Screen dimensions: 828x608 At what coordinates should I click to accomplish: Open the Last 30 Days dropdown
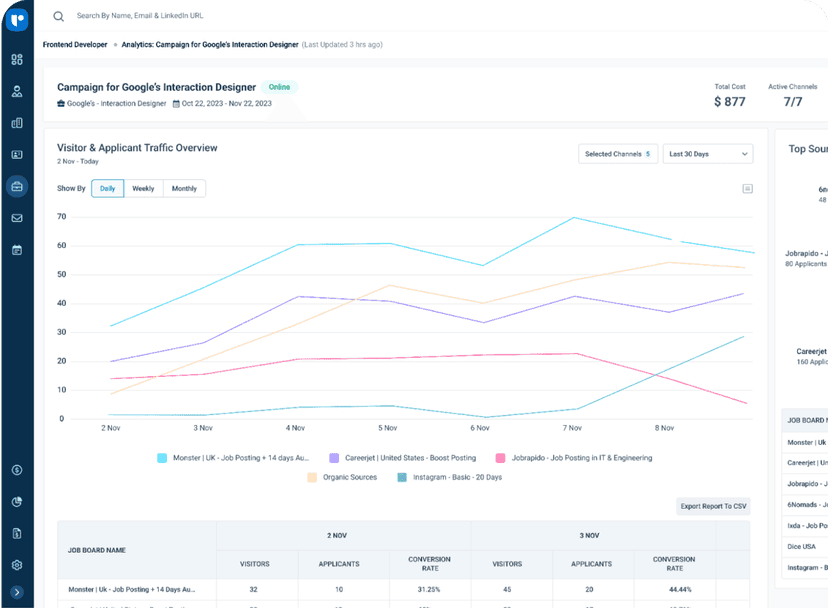(x=708, y=154)
